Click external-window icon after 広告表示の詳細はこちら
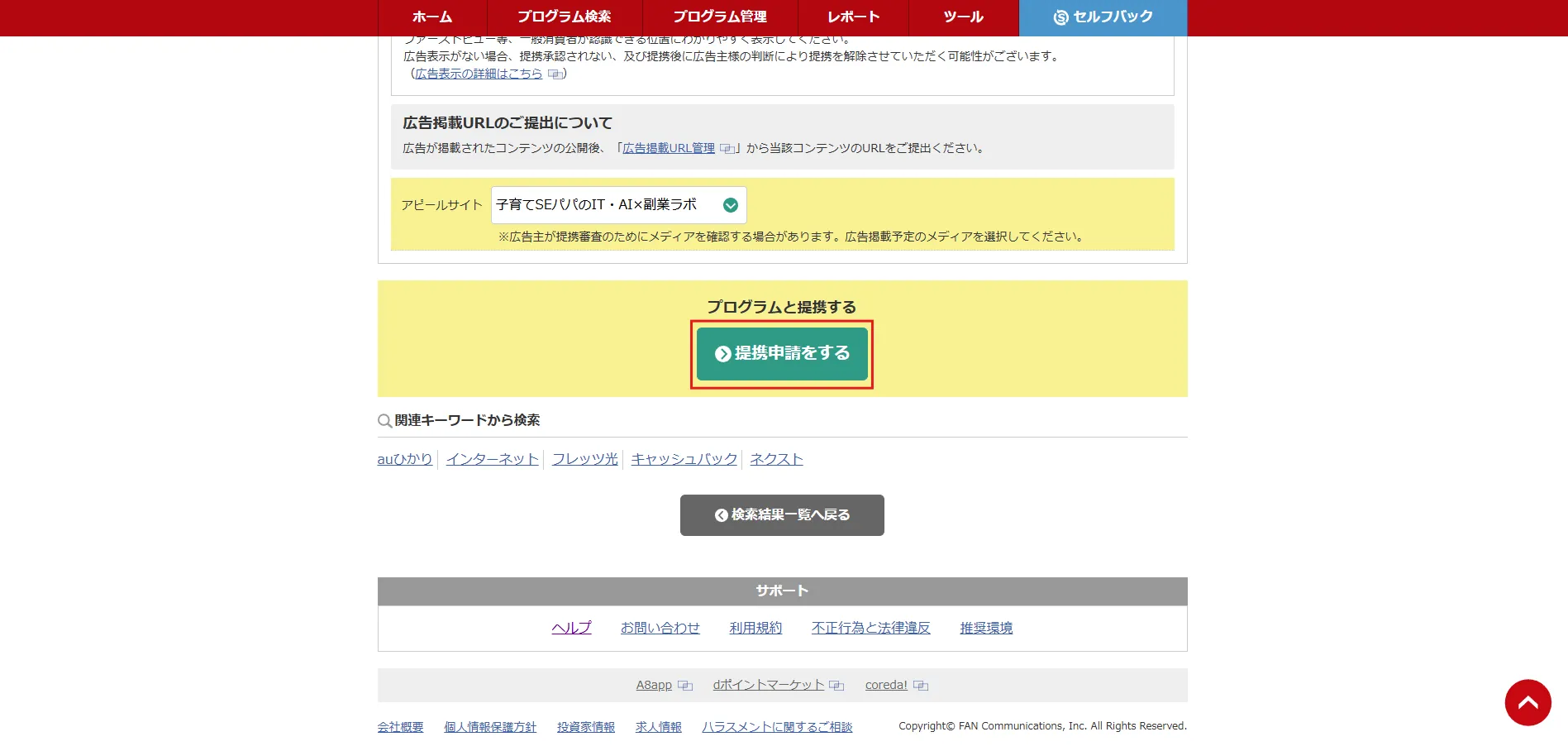Image resolution: width=1568 pixels, height=751 pixels. pos(555,74)
